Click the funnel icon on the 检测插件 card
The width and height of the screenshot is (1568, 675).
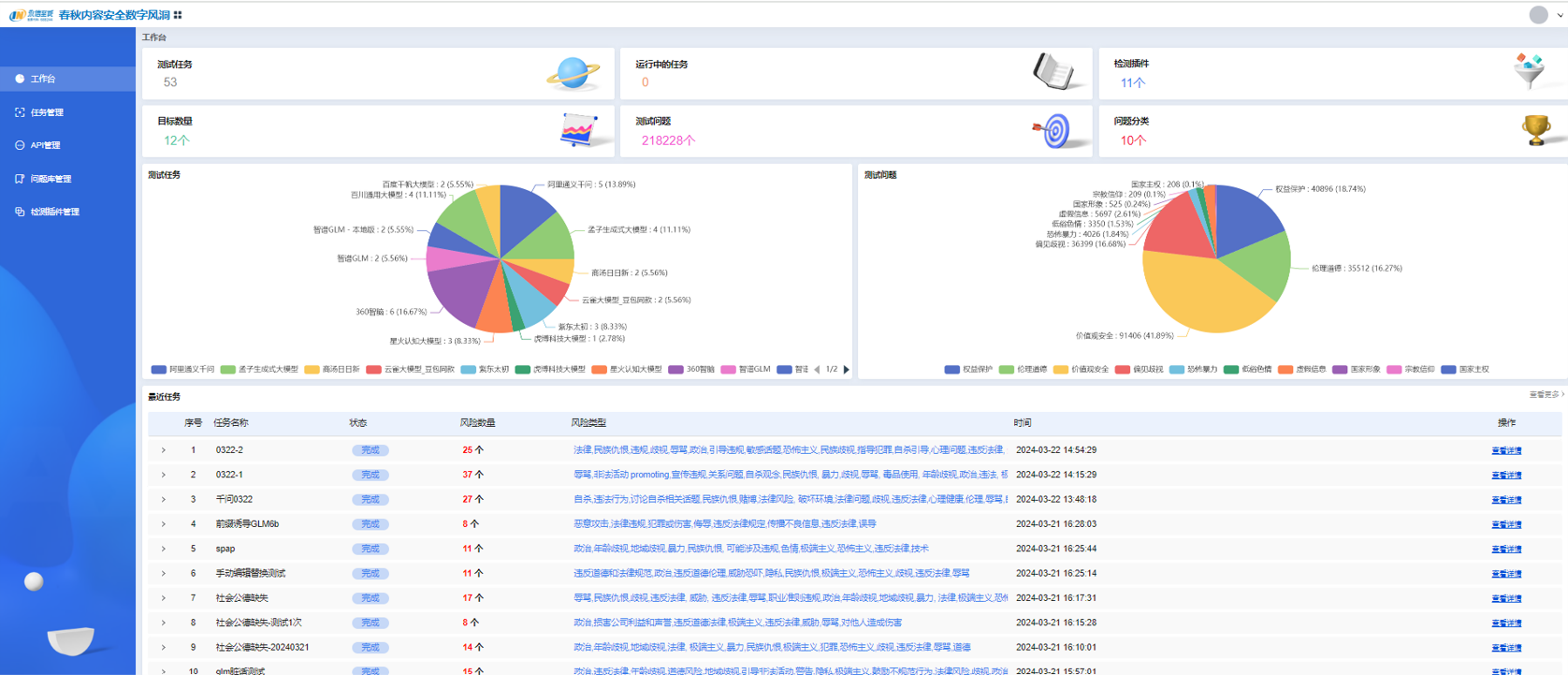tap(1530, 71)
